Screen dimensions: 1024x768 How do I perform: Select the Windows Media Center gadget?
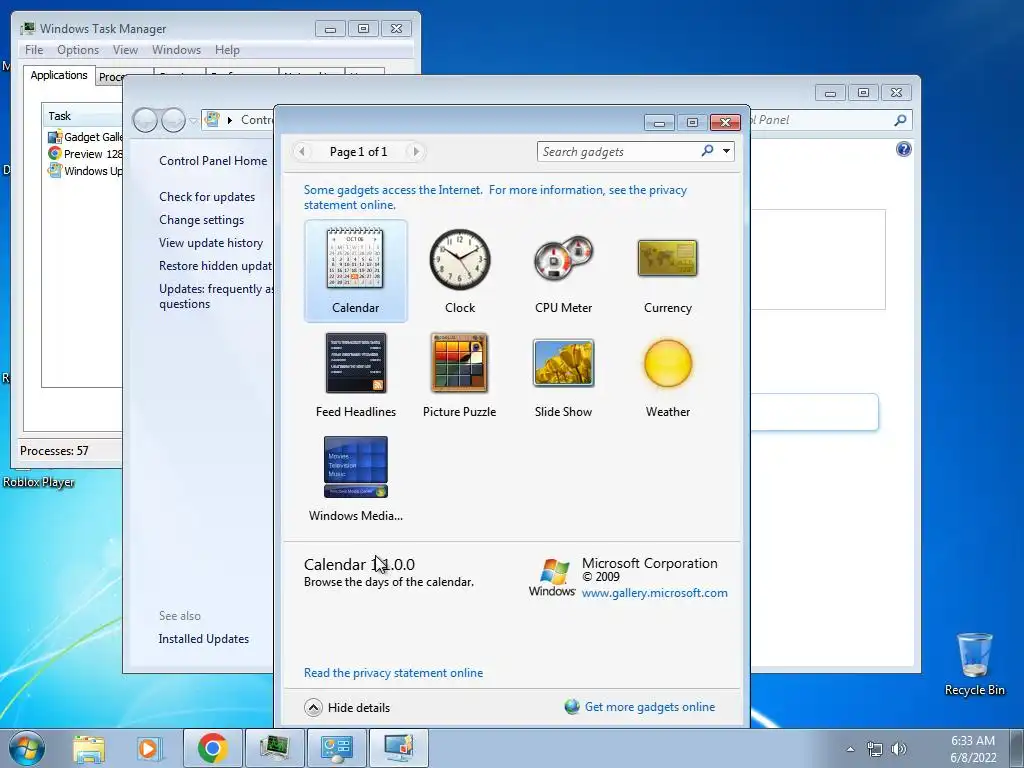355,479
